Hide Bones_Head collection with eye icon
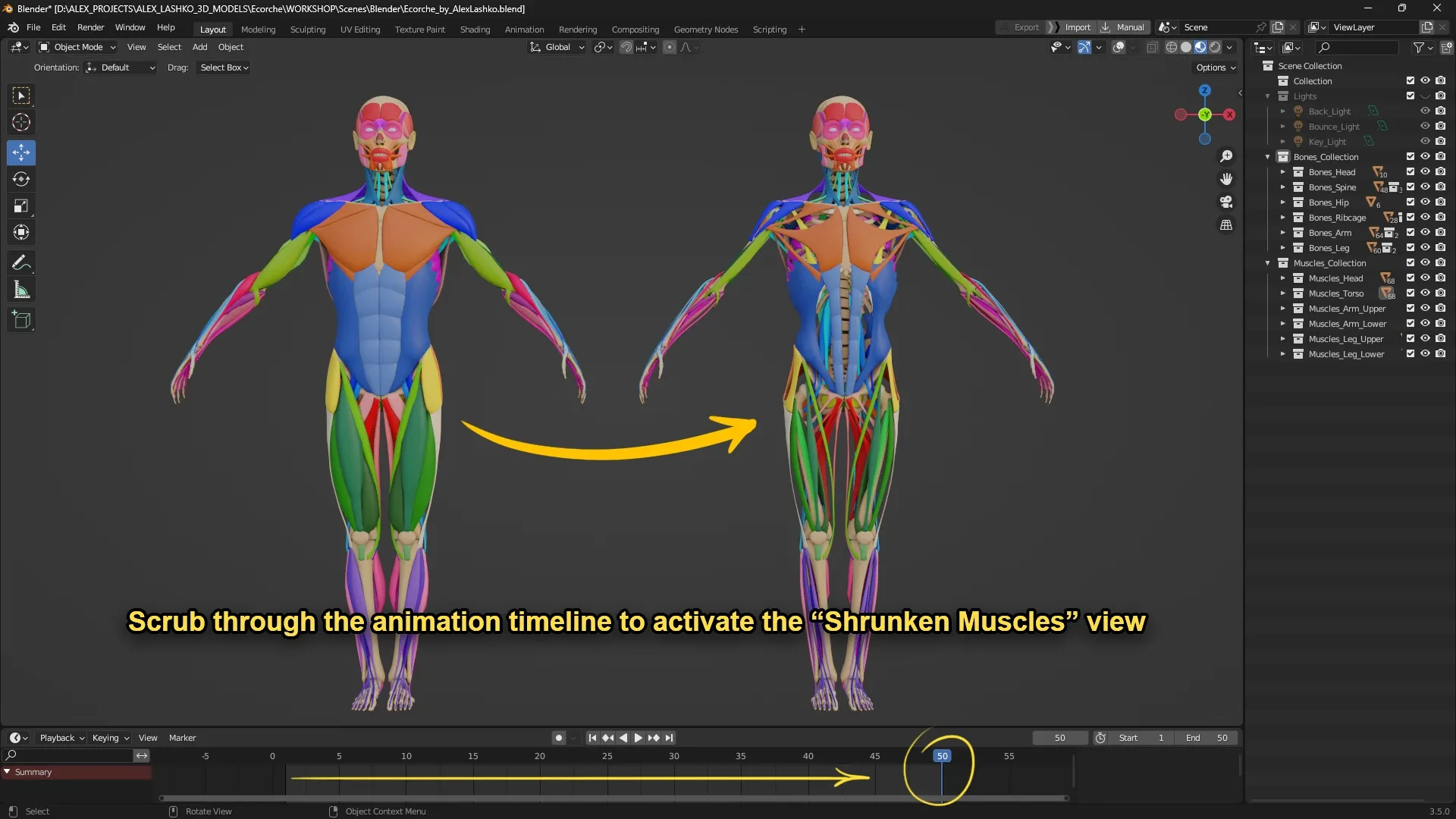This screenshot has width=1456, height=819. point(1425,172)
